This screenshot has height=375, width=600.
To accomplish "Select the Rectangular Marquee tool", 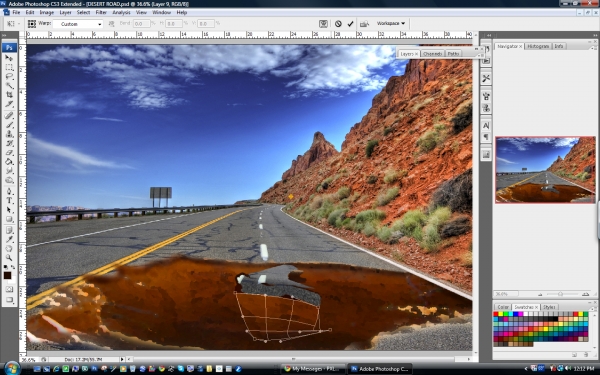I will tap(9, 67).
